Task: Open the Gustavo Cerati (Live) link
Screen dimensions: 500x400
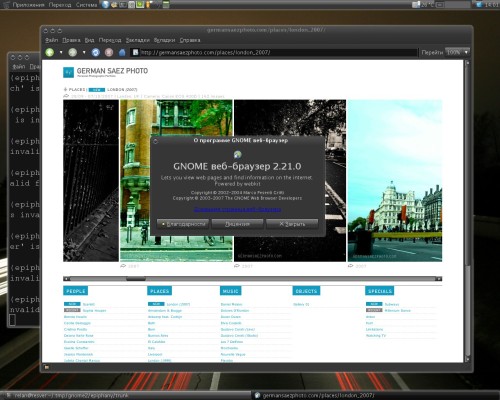Action: click(x=238, y=329)
